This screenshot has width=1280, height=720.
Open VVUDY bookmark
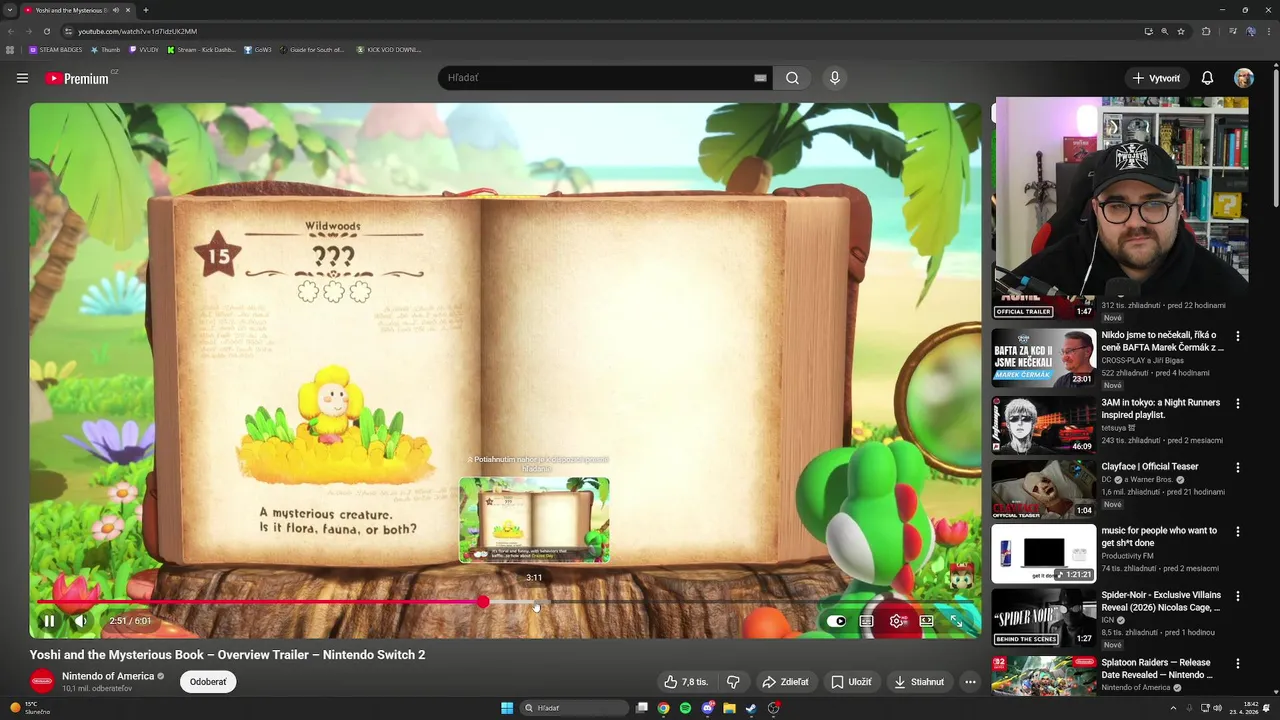(144, 50)
